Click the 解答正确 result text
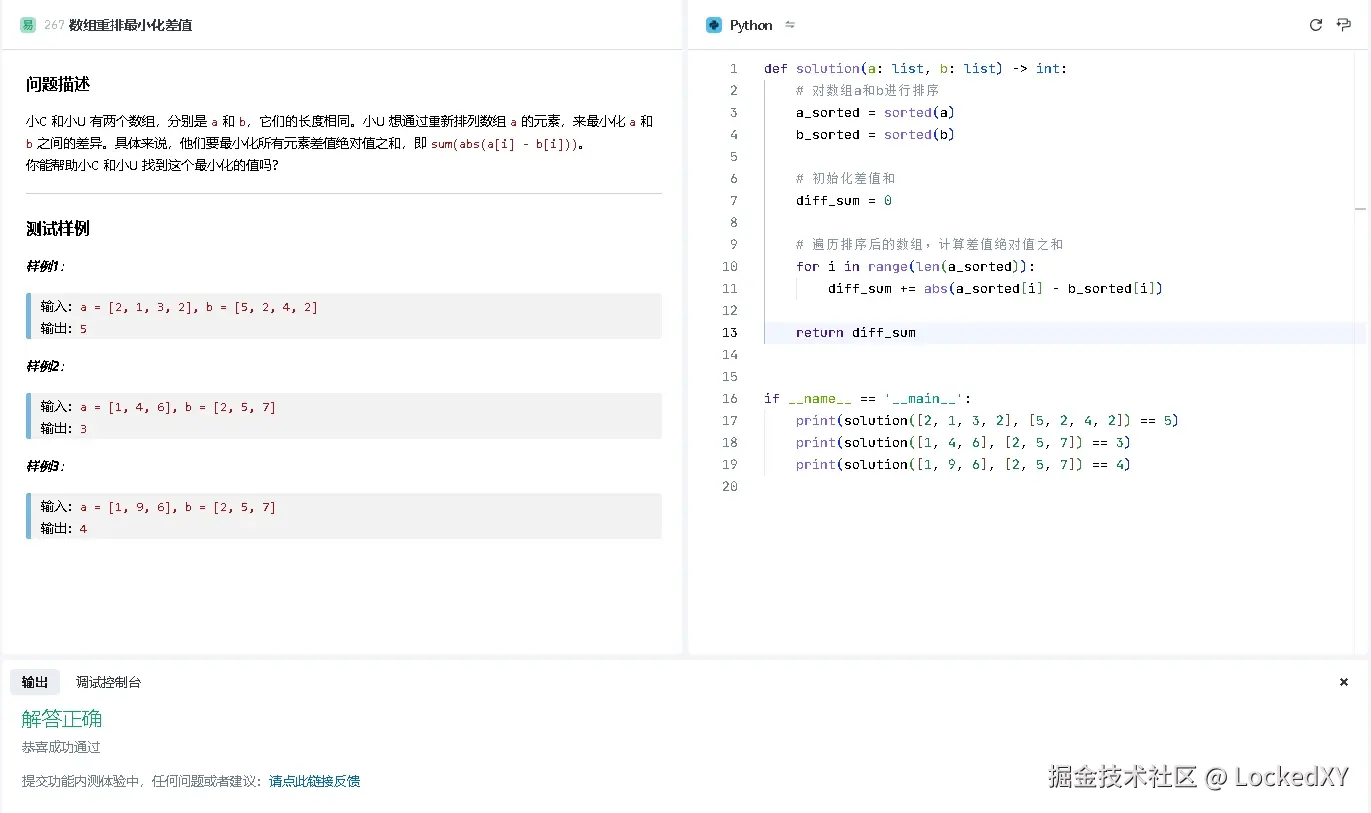Image resolution: width=1371 pixels, height=813 pixels. 61,718
